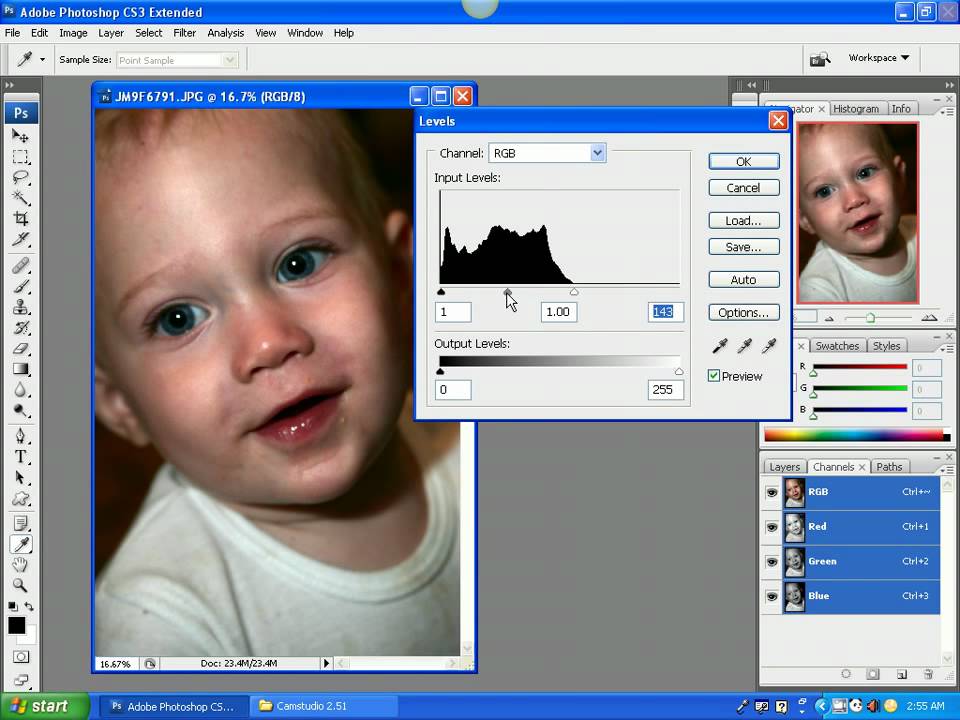
Task: Select the Lasso tool
Action: click(x=20, y=177)
